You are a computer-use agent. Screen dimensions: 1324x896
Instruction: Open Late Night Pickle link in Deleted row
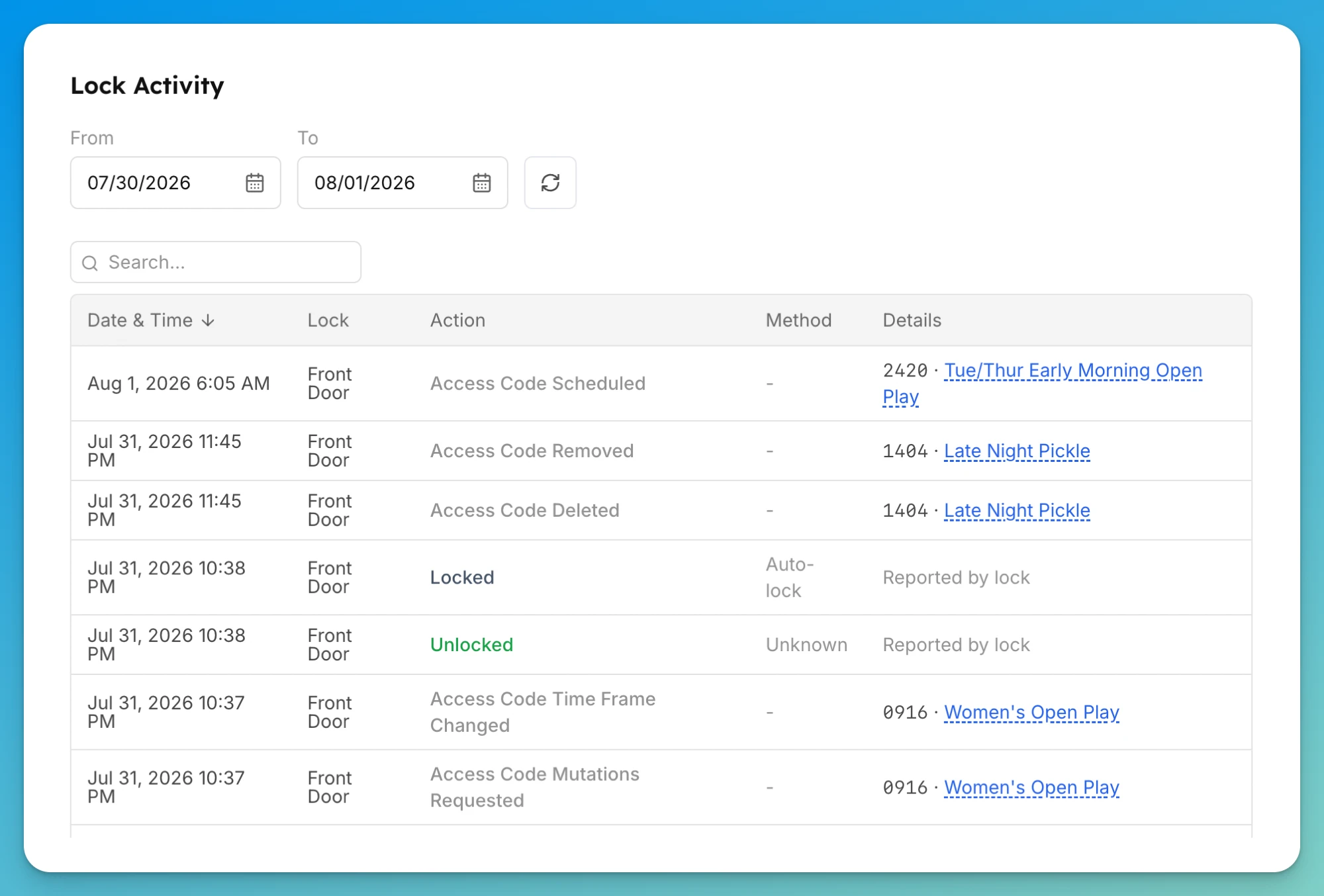coord(1017,510)
